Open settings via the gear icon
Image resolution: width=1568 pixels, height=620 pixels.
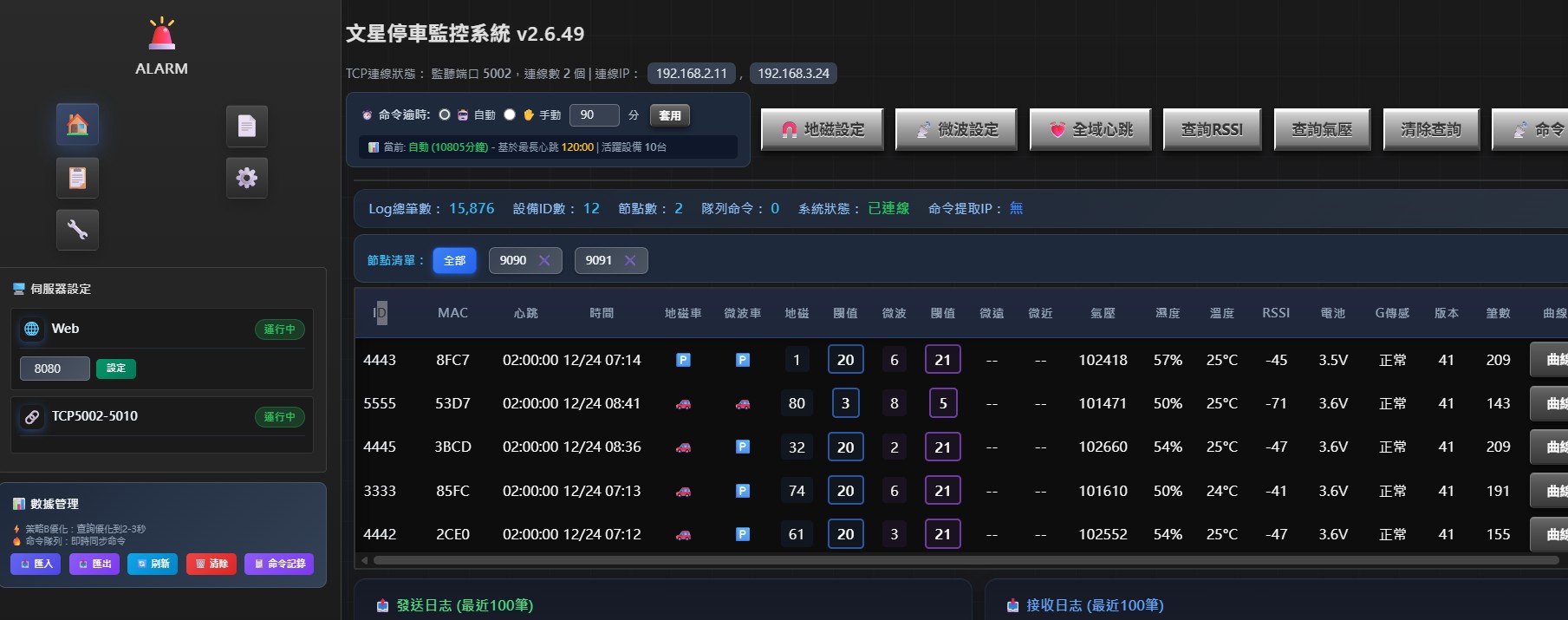tap(246, 178)
